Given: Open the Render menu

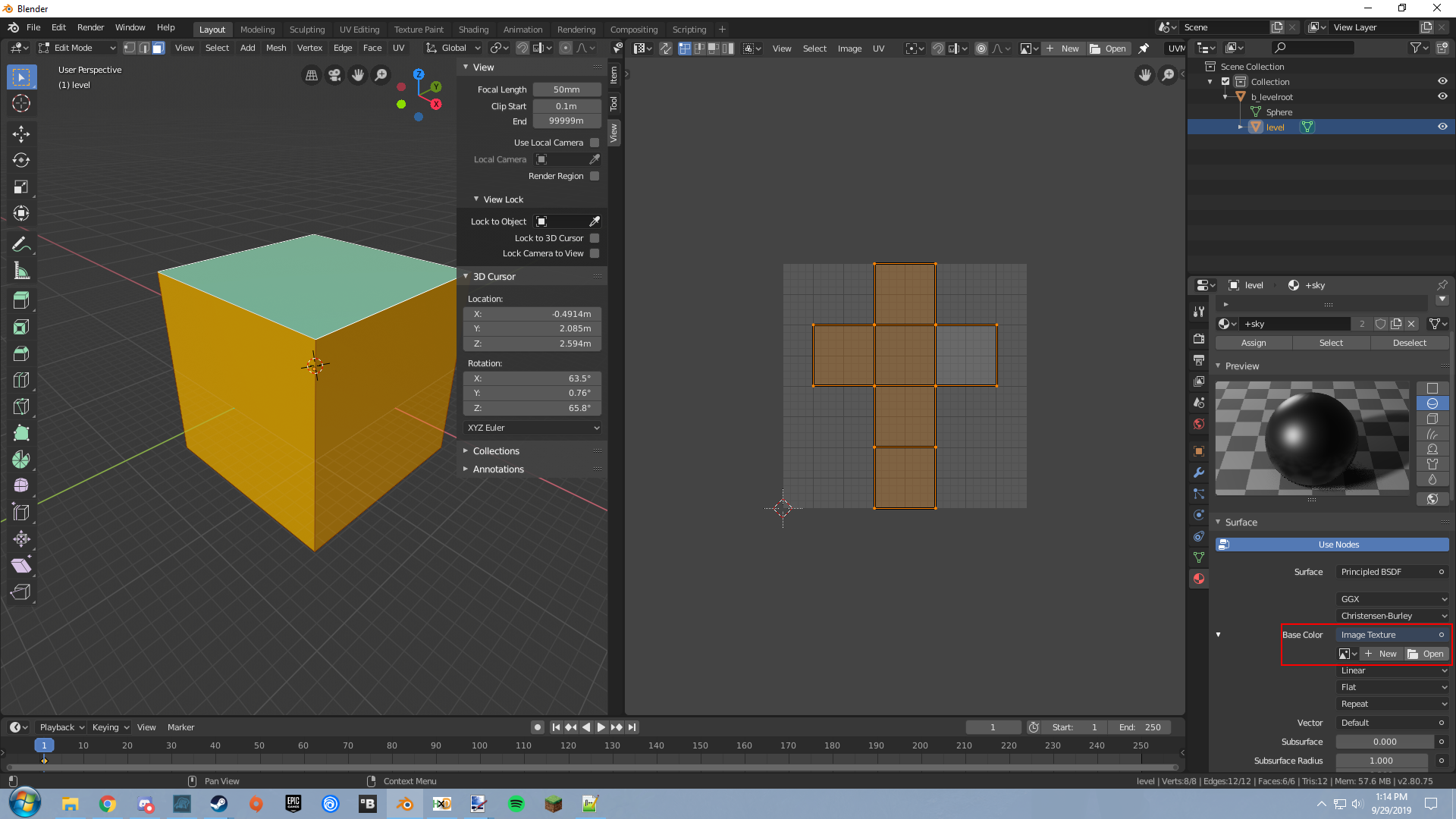Looking at the screenshot, I should [x=90, y=27].
